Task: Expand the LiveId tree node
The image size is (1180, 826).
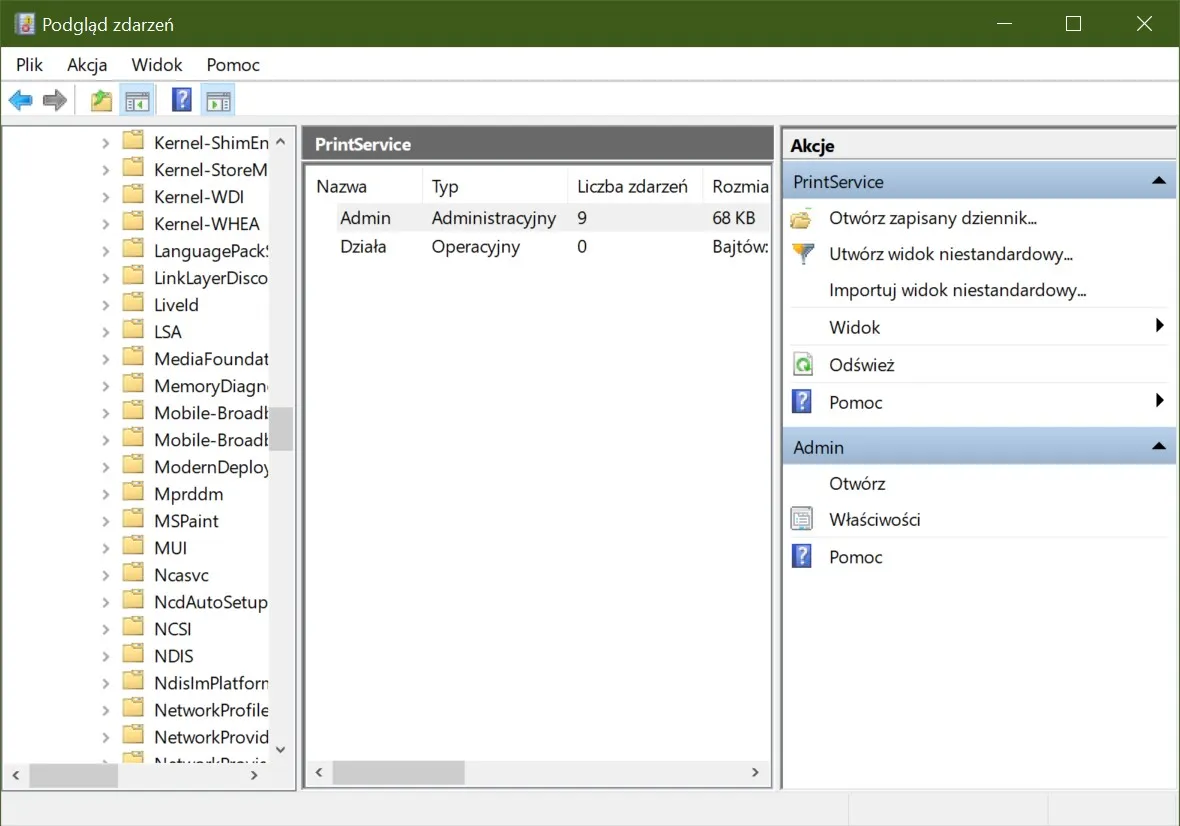Action: click(107, 303)
